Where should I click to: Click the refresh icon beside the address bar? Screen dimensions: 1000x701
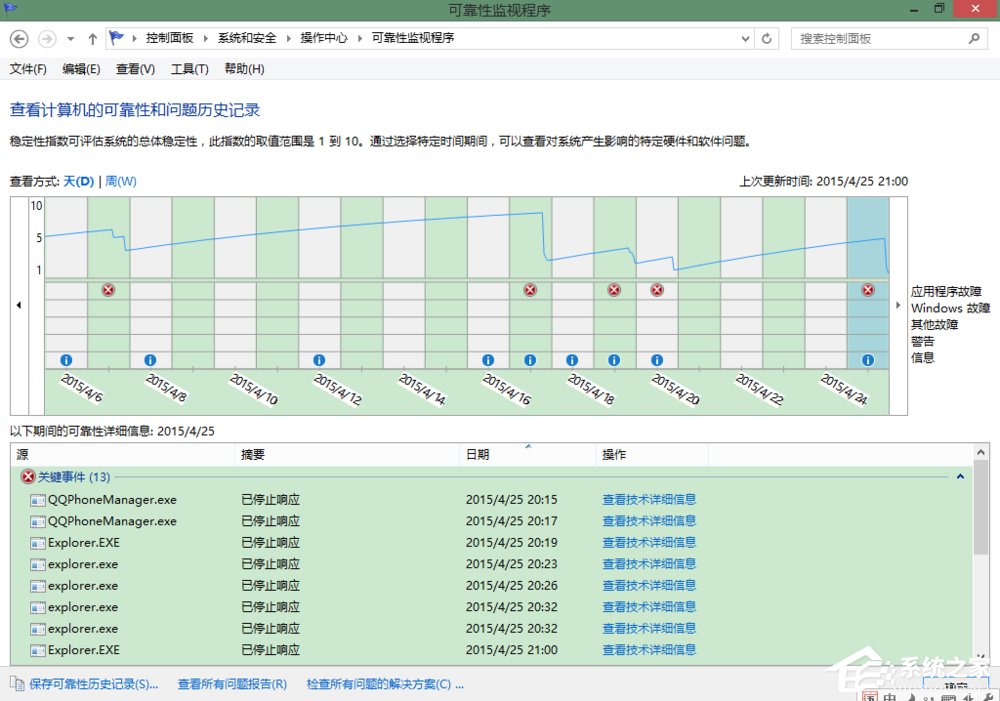tap(766, 38)
